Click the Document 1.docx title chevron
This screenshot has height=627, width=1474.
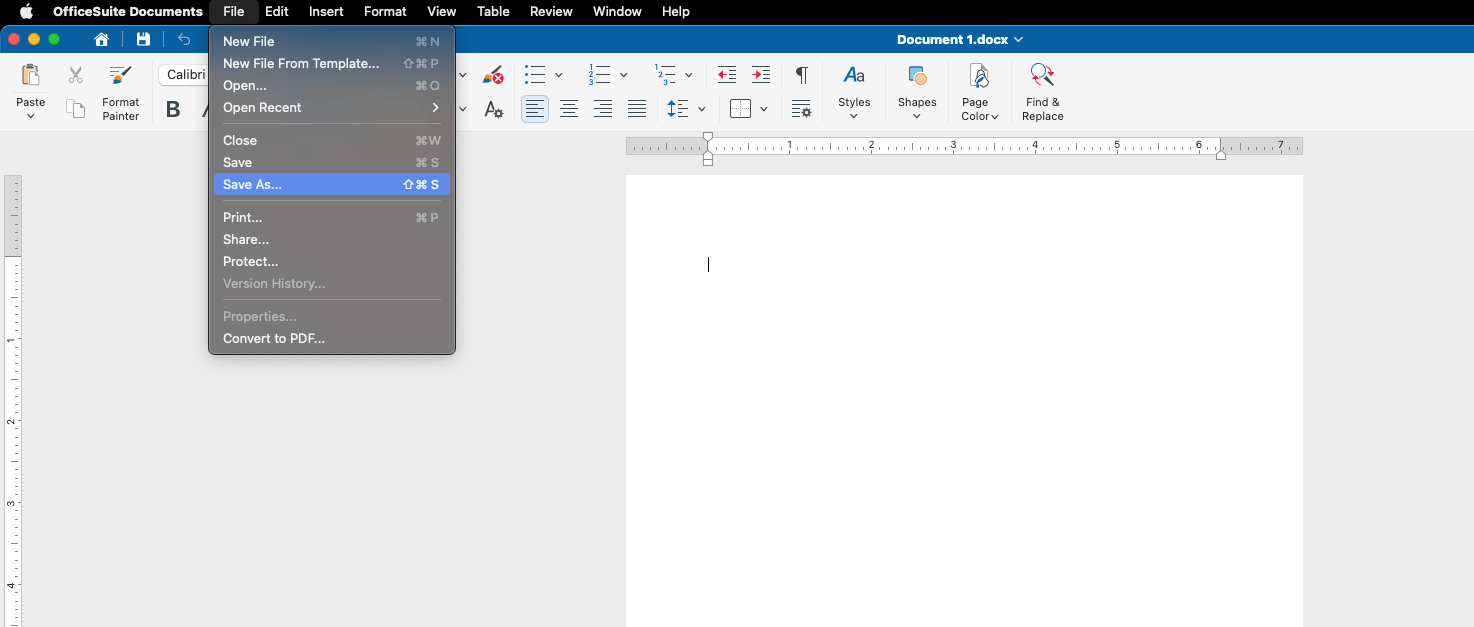(x=1018, y=39)
